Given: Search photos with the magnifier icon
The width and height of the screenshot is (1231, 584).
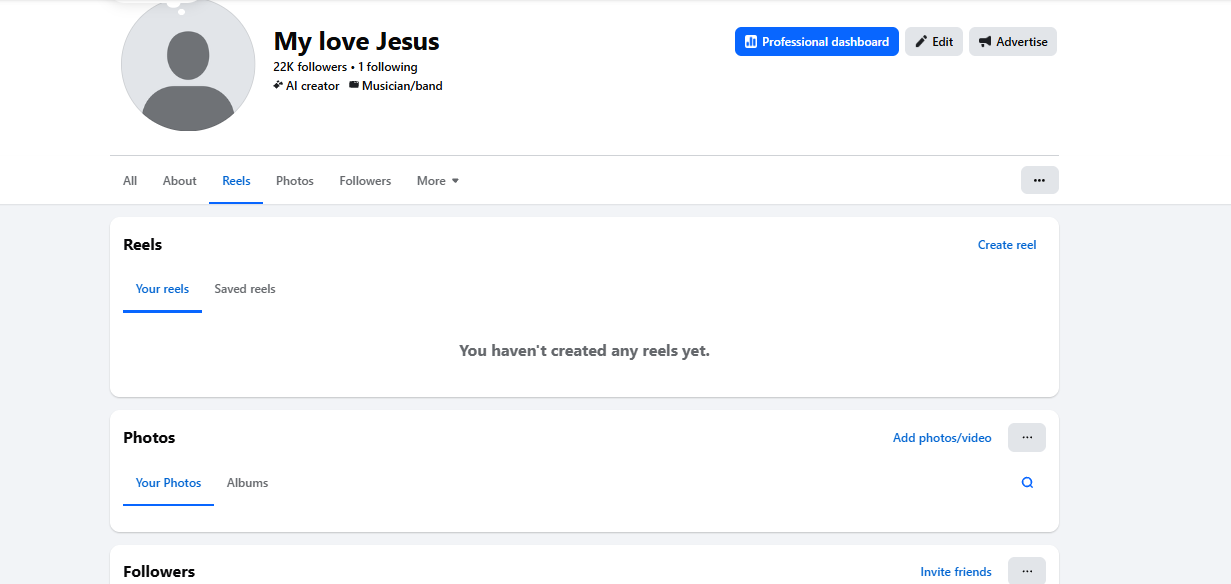Looking at the screenshot, I should [x=1027, y=482].
